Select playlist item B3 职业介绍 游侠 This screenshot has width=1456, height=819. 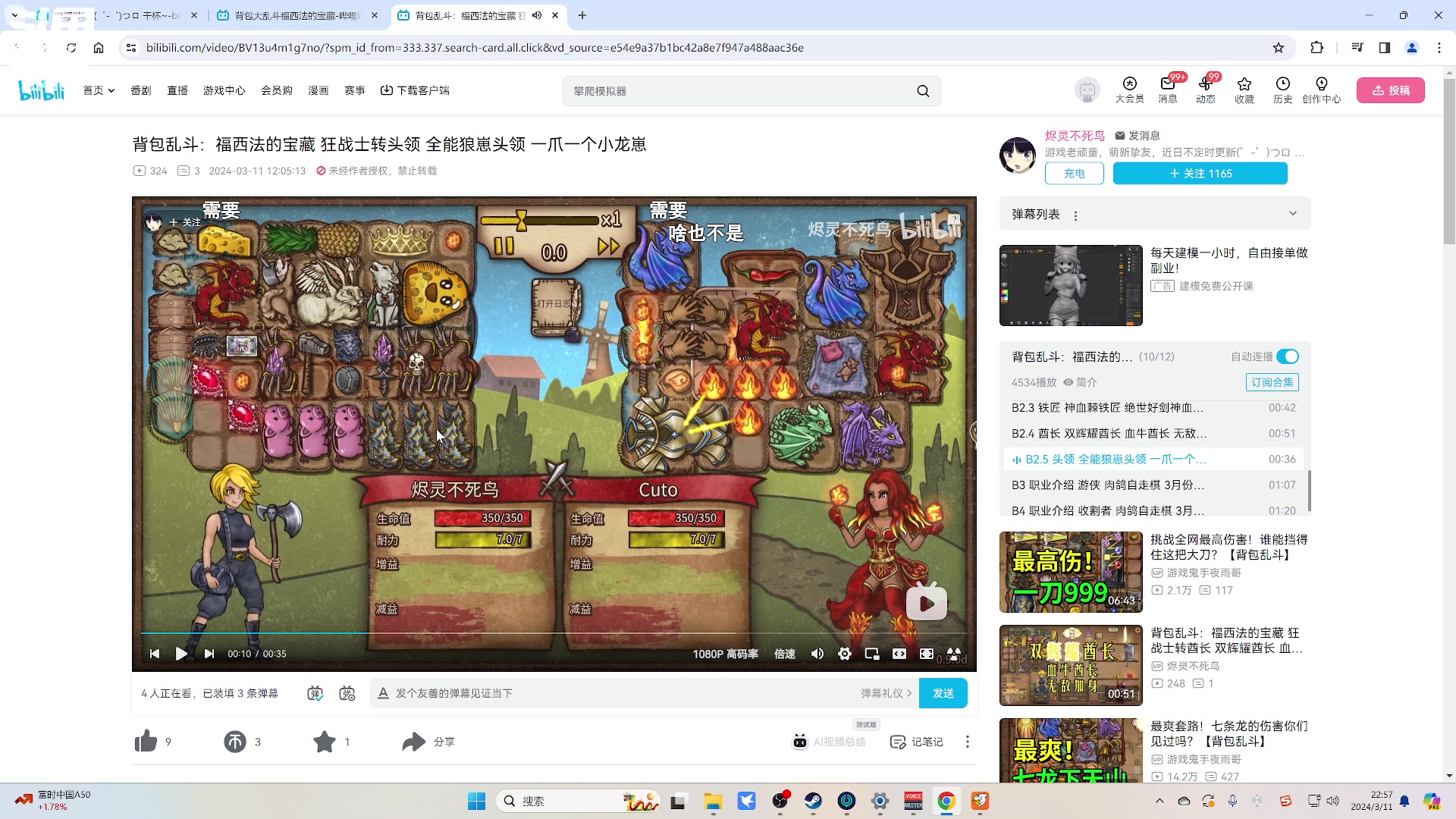pos(1155,485)
